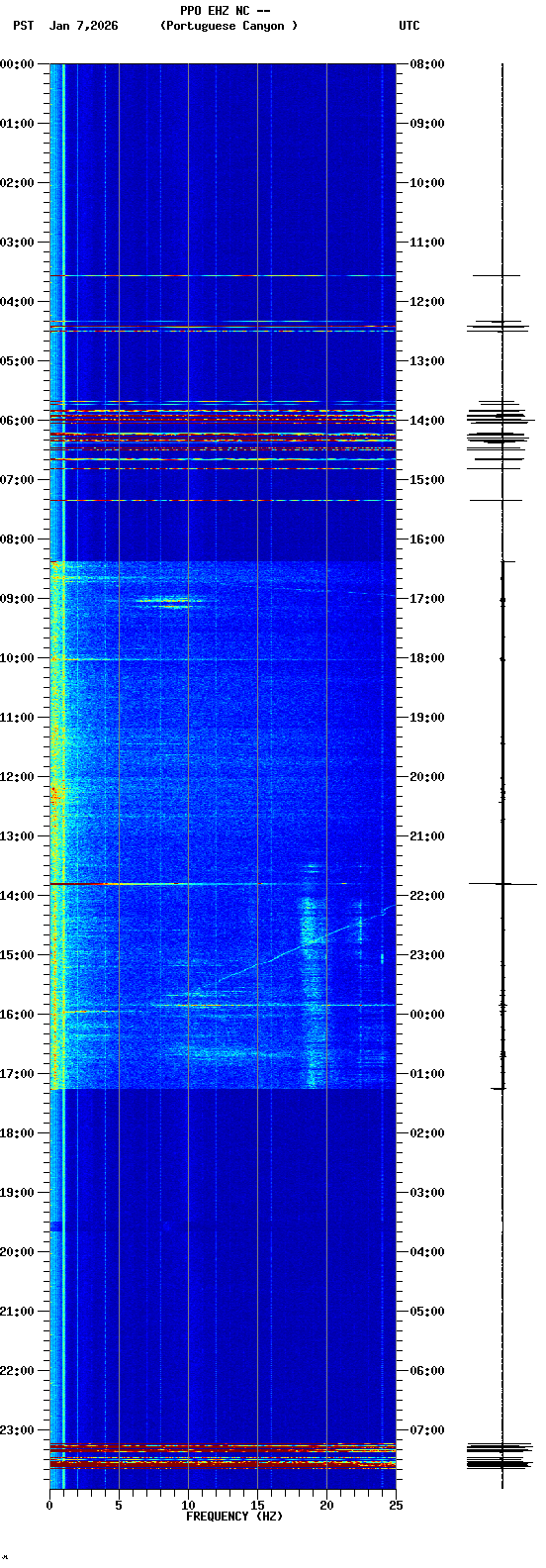Click the "12:00" PST axis time label
Viewport: 546px width, 1568px height.
[18, 777]
